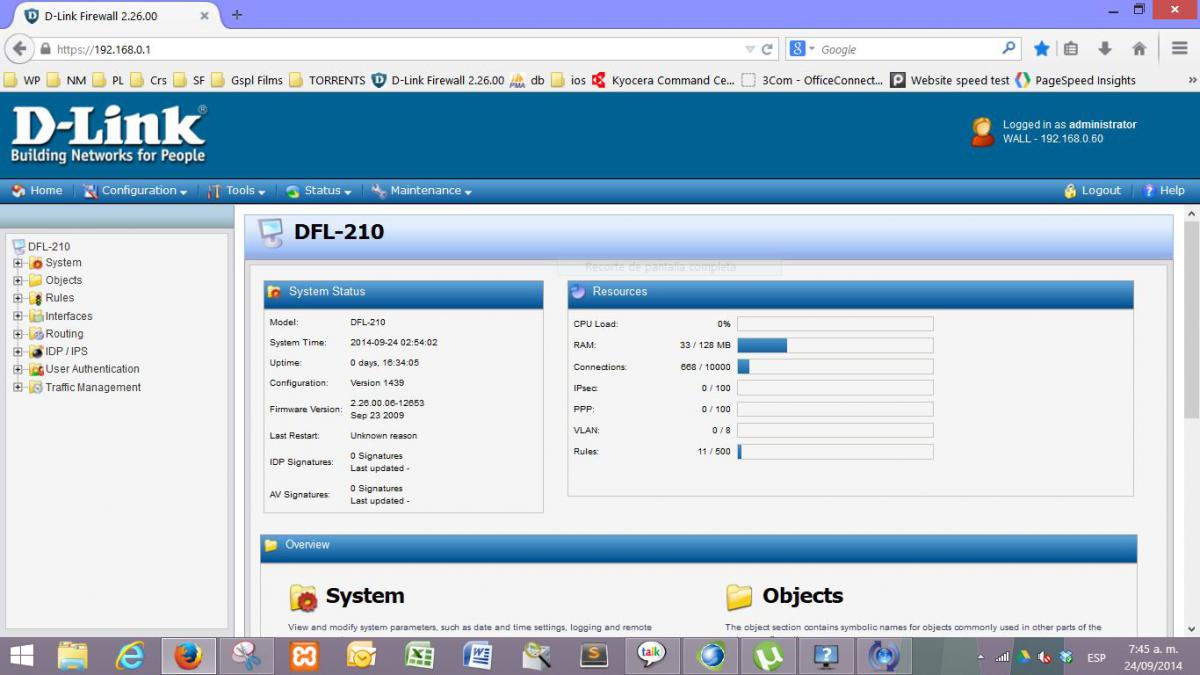Click the Home menu icon
Image resolution: width=1200 pixels, height=675 pixels.
[18, 191]
